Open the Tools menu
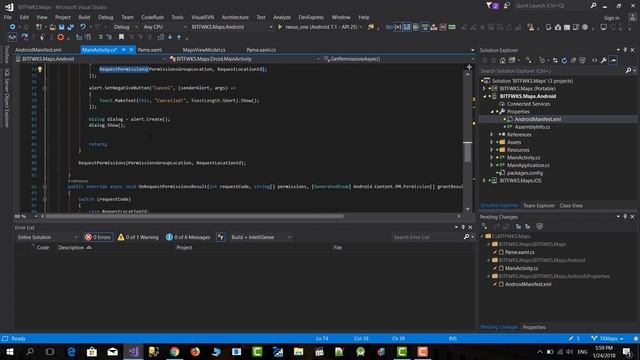 tap(177, 17)
